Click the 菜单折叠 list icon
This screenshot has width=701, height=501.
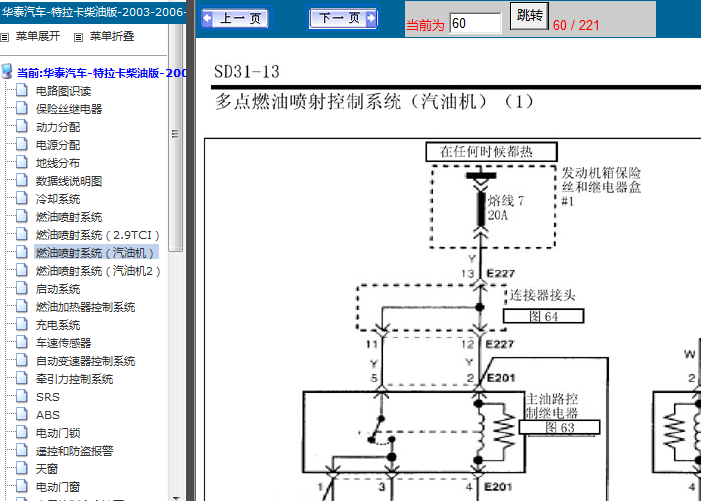78,38
